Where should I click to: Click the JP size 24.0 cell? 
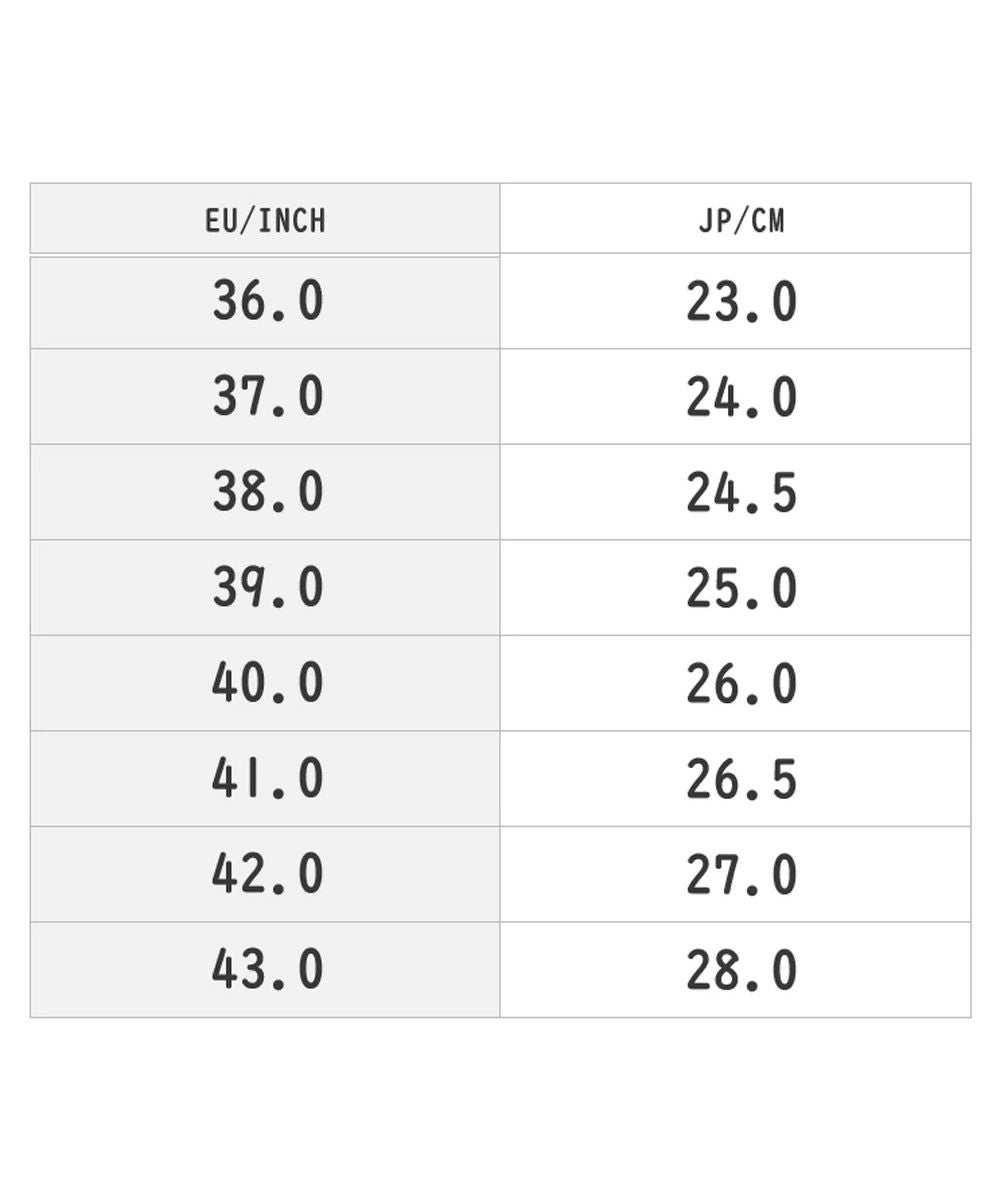pos(735,397)
